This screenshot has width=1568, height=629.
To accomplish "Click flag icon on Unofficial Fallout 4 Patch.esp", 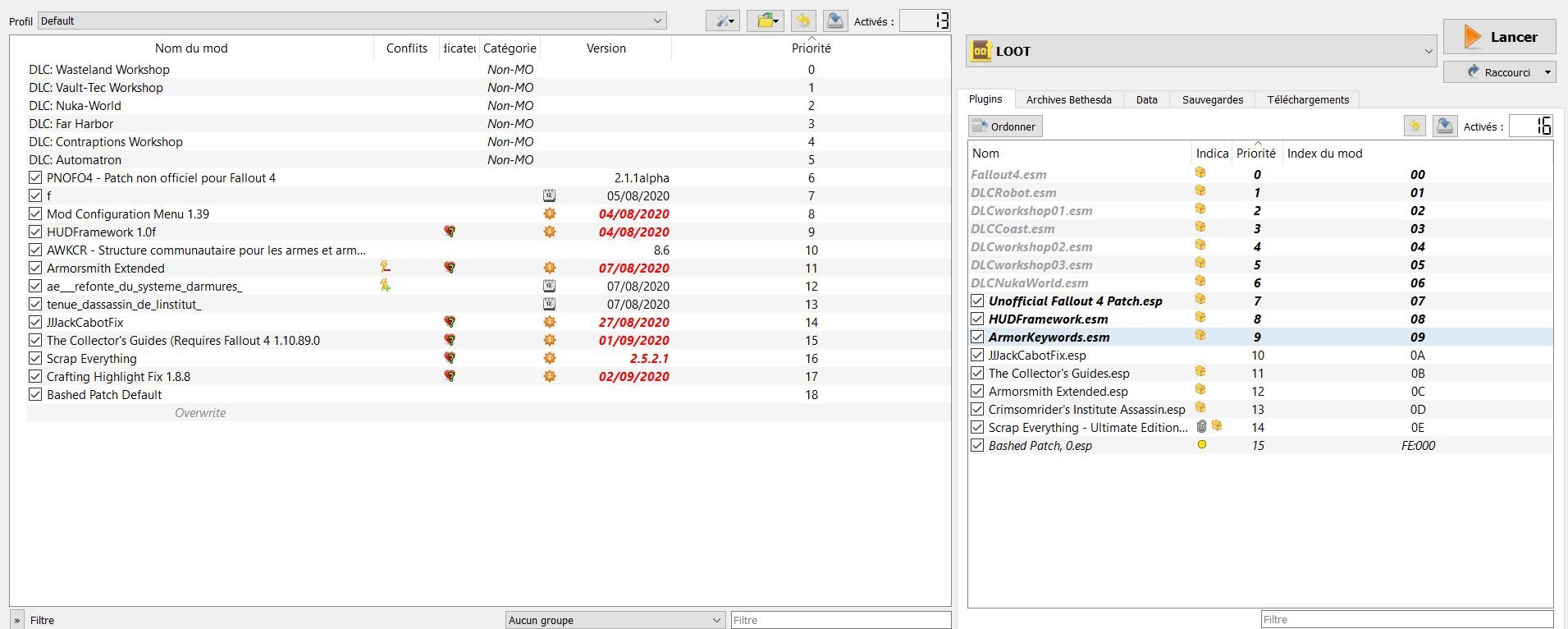I will point(1200,300).
